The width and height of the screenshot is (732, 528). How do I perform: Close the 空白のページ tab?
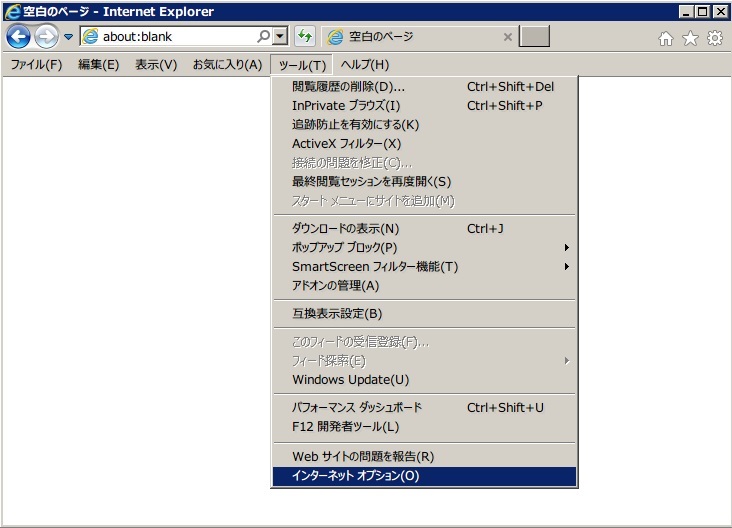(508, 37)
